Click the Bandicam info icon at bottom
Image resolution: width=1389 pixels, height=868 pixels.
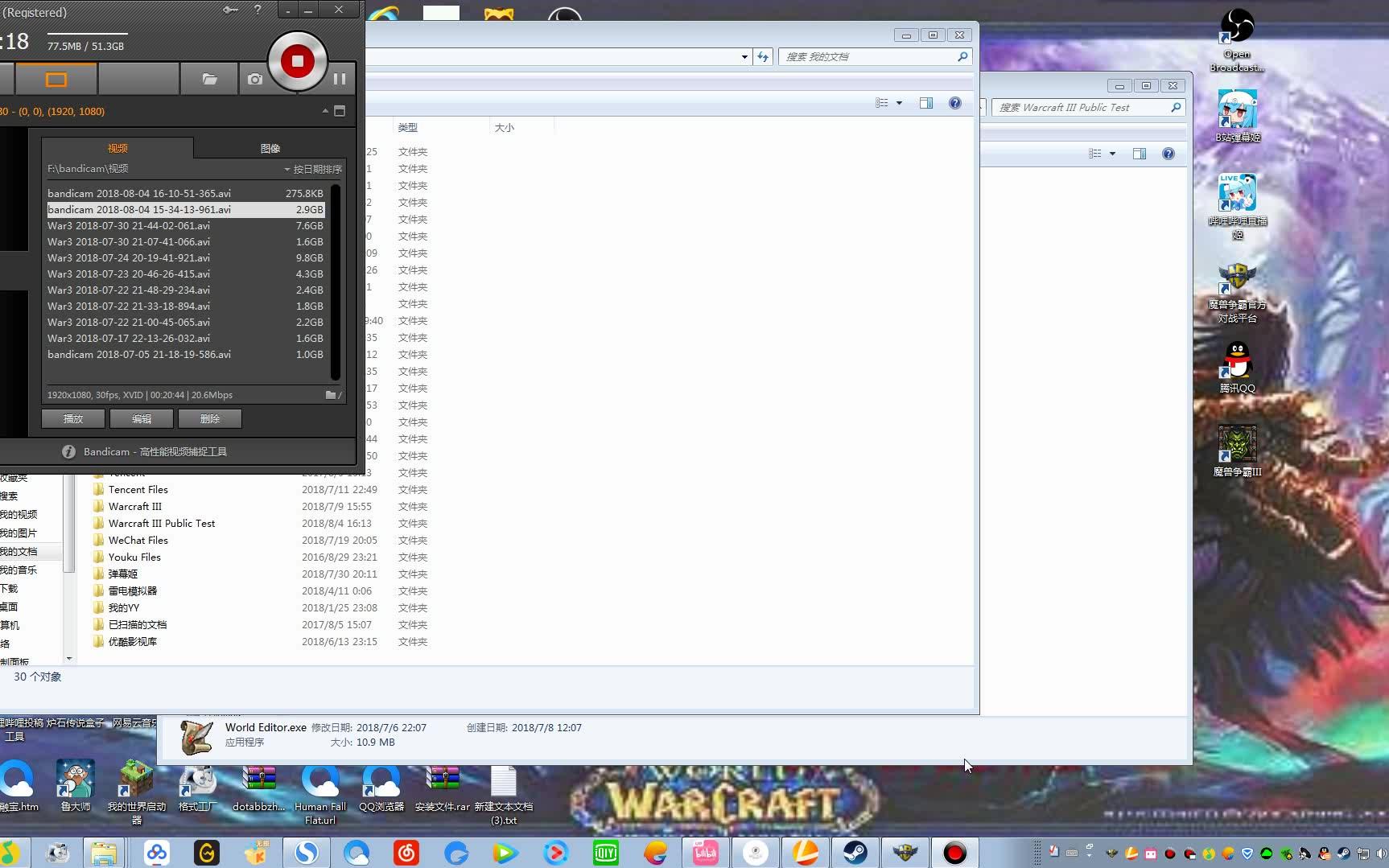coord(69,452)
